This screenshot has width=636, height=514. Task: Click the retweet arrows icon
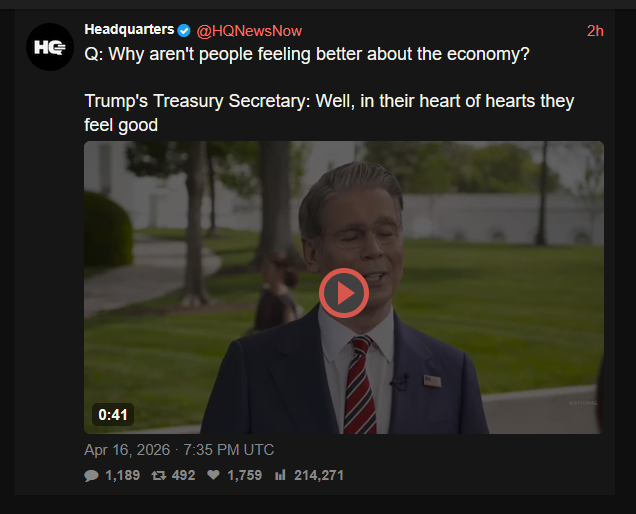click(x=159, y=475)
